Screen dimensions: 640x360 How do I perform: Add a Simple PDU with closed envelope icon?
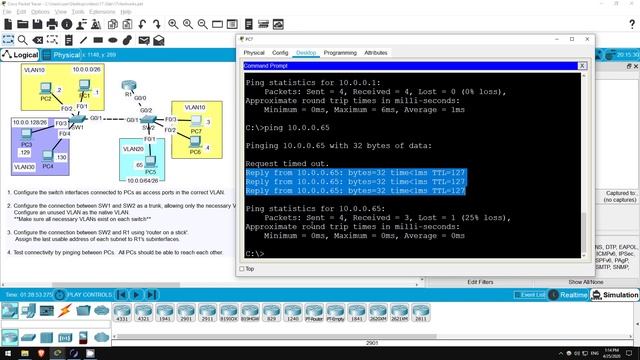pyautogui.click(x=144, y=40)
